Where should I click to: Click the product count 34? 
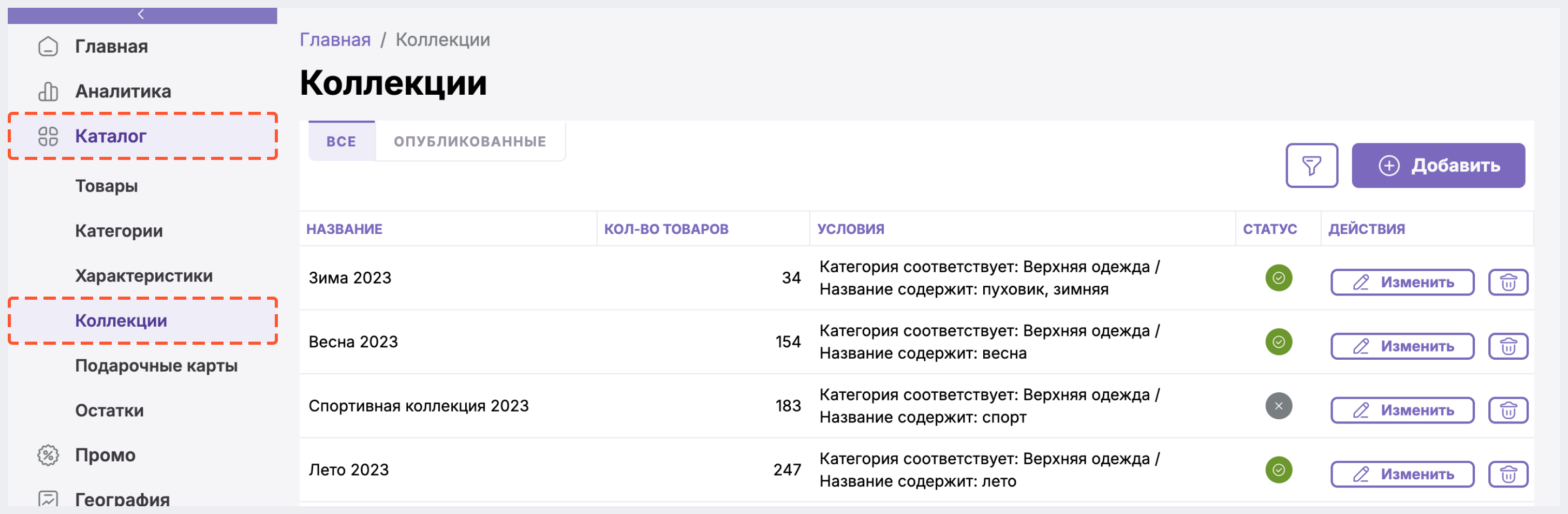(x=791, y=278)
